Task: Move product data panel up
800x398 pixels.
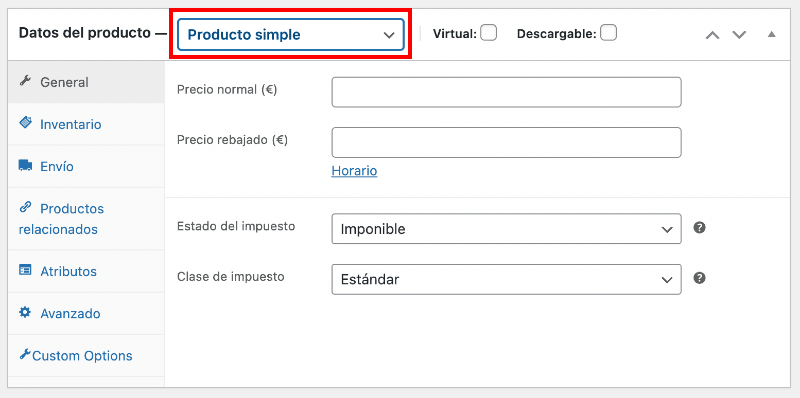Action: (x=712, y=35)
